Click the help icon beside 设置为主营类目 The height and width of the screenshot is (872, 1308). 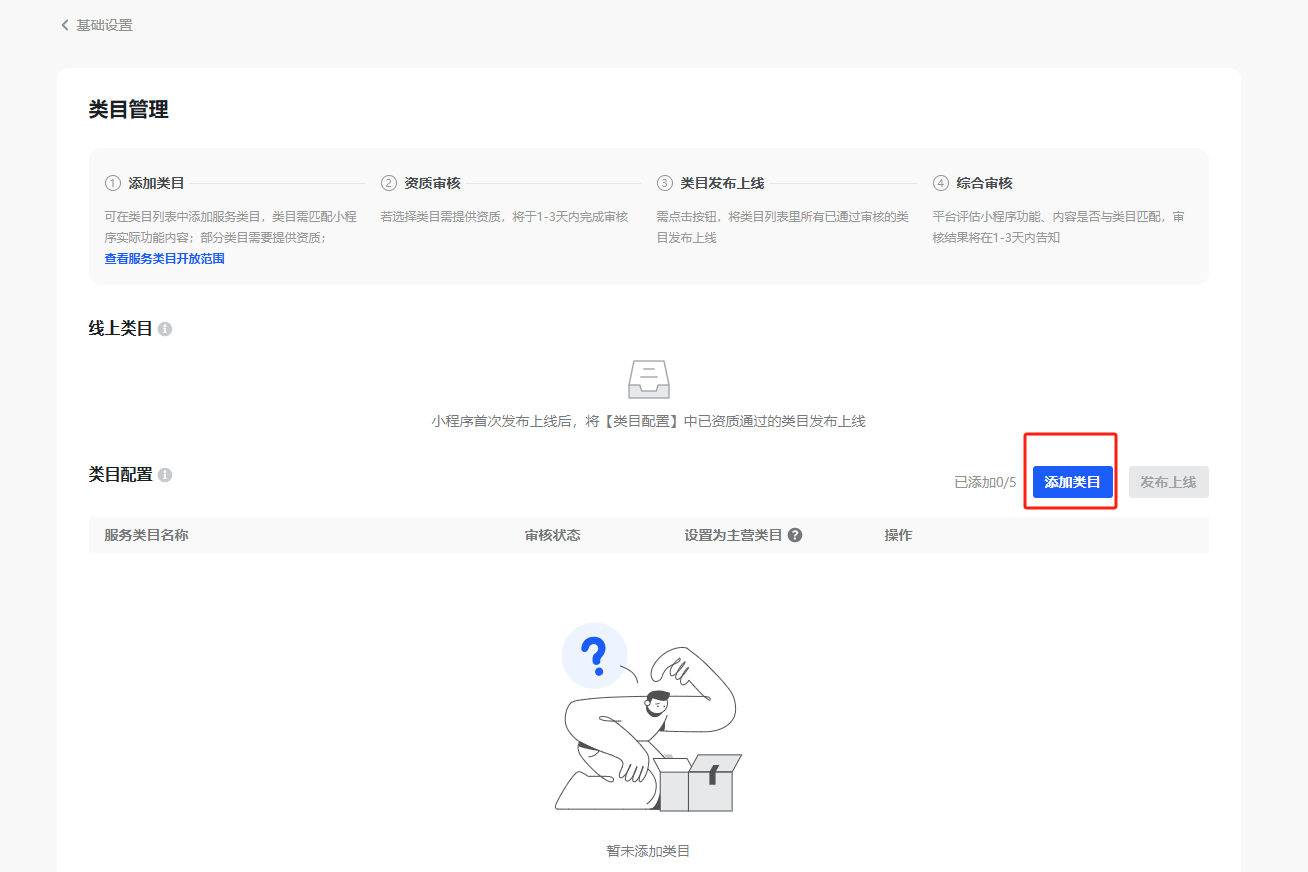(795, 535)
